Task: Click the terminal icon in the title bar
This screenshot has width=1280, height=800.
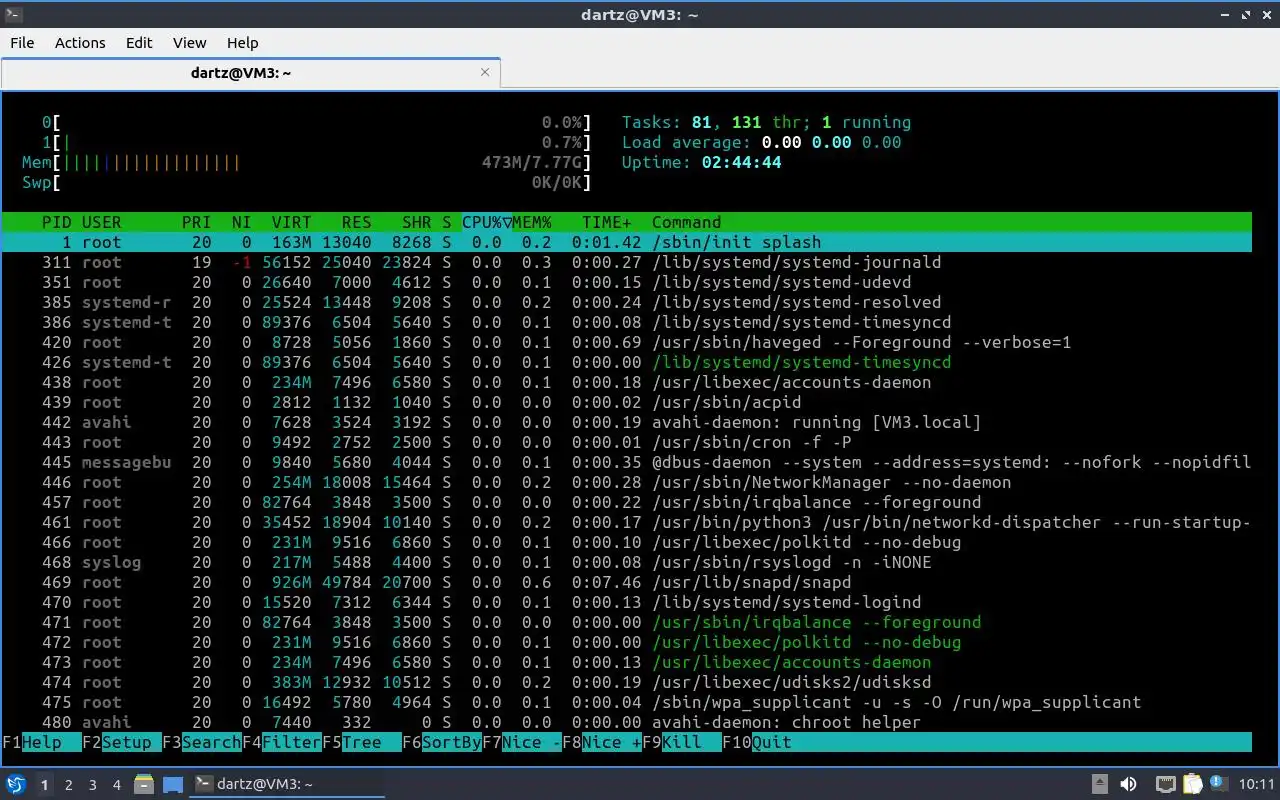Action: (x=11, y=14)
